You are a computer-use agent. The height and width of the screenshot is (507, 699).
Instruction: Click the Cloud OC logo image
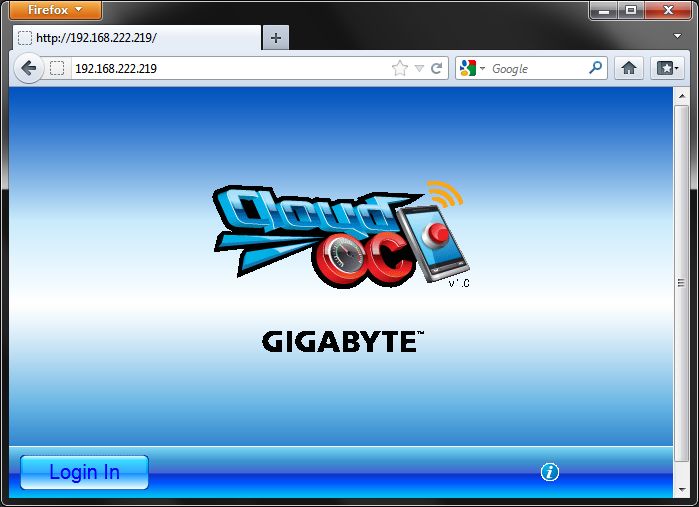click(x=341, y=234)
